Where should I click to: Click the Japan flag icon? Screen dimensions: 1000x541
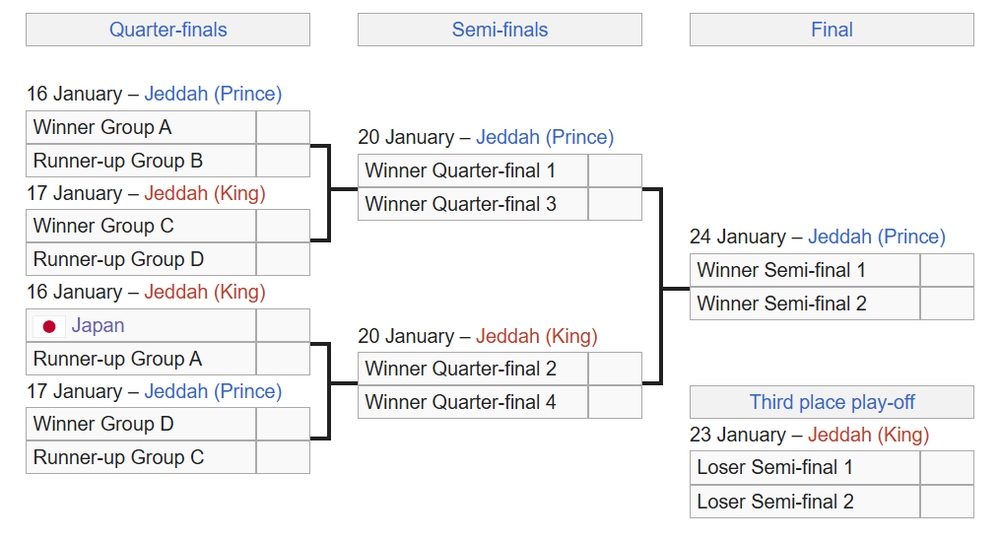(x=48, y=326)
